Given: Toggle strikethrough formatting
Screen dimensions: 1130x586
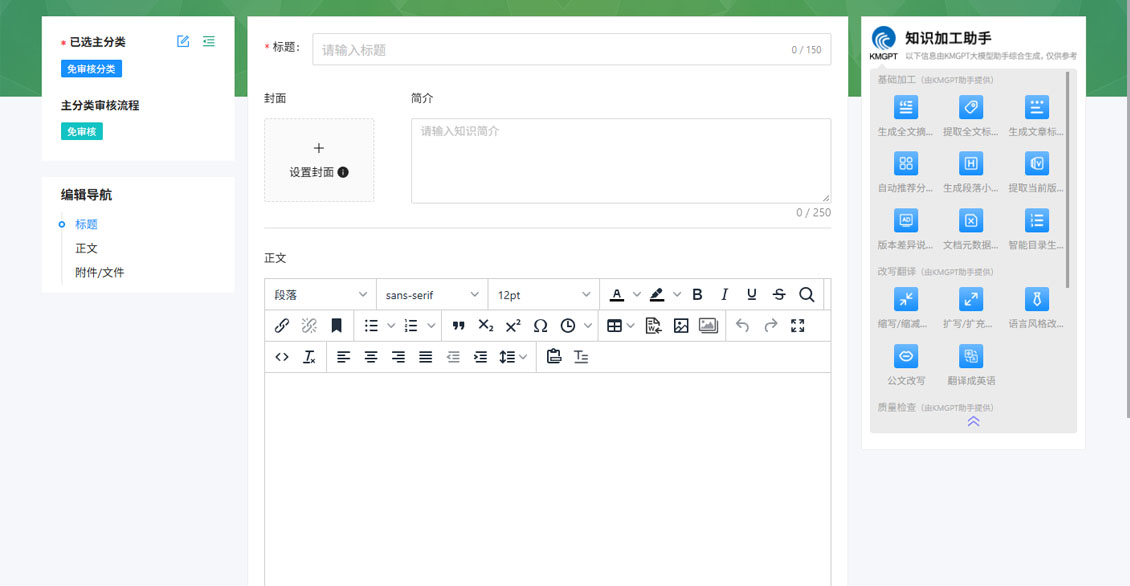Looking at the screenshot, I should click(779, 294).
